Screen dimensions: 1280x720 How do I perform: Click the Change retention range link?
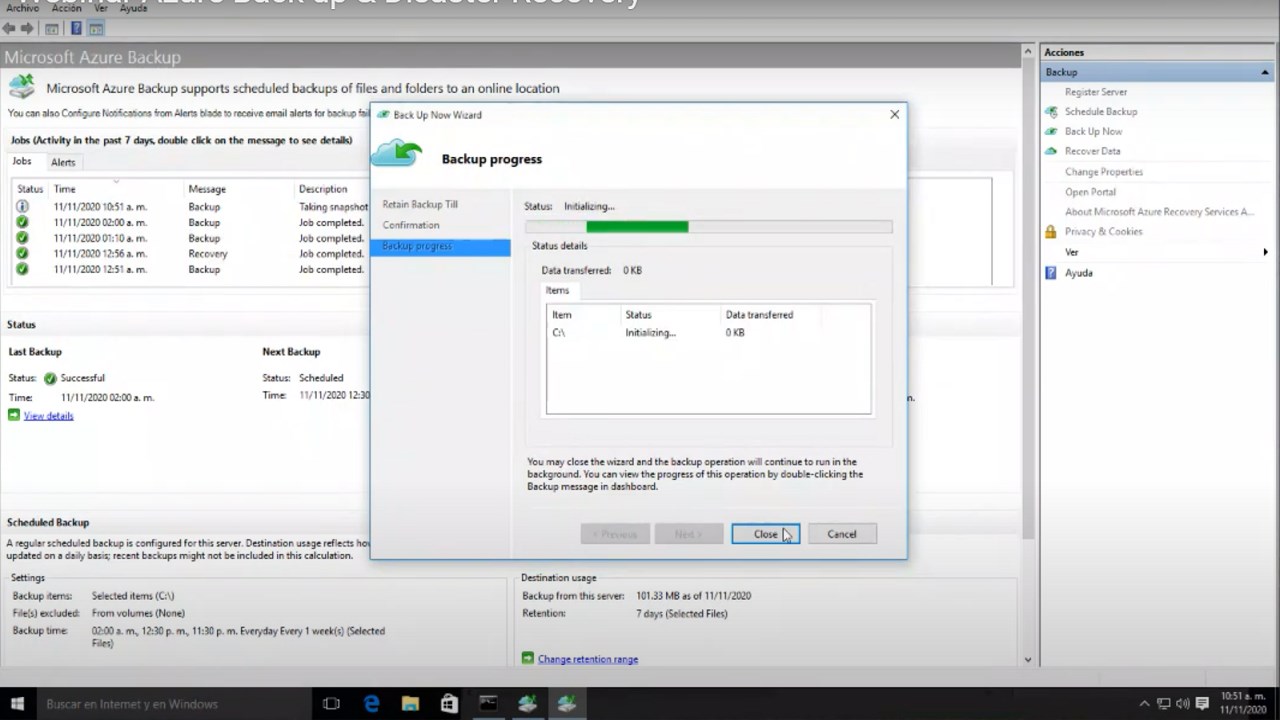coord(588,659)
